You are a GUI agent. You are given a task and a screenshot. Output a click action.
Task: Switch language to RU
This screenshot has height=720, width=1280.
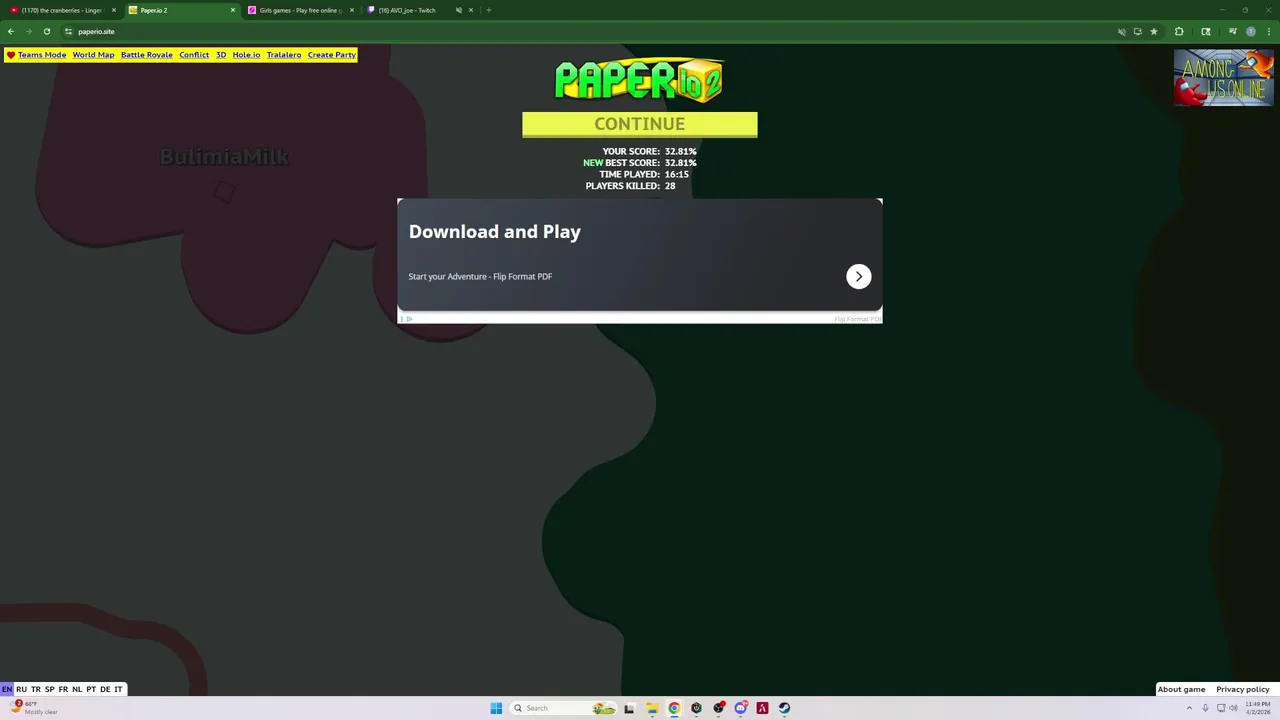click(x=21, y=690)
